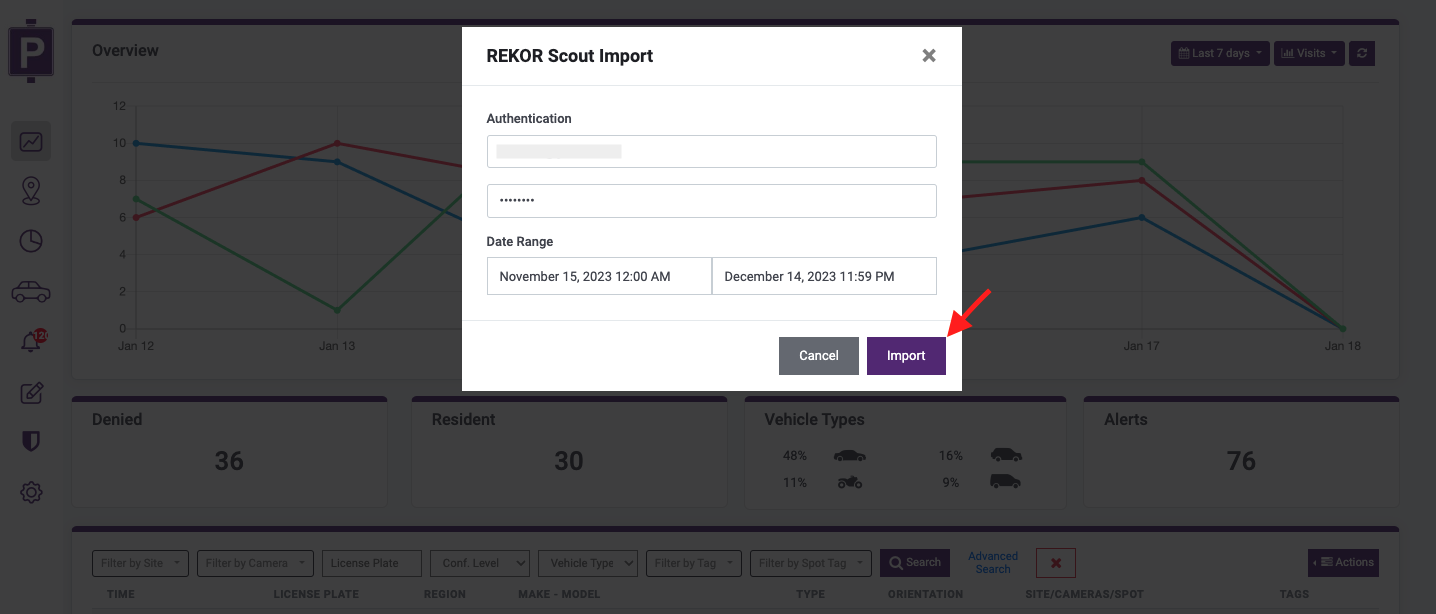Click the Advanced Search link

[x=992, y=563]
